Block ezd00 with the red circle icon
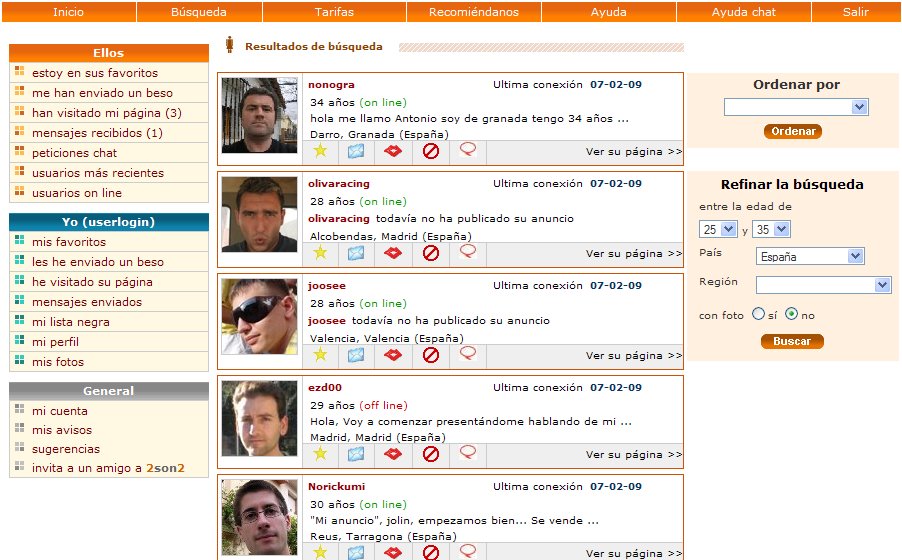The width and height of the screenshot is (902, 560). (431, 454)
